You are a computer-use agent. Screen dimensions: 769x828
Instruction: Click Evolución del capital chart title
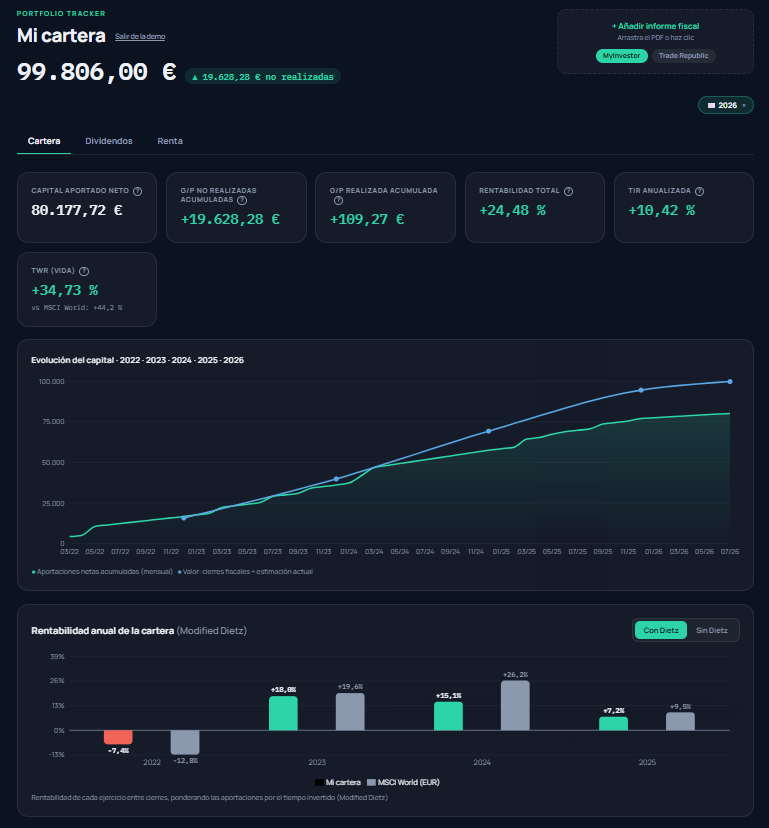[137, 360]
